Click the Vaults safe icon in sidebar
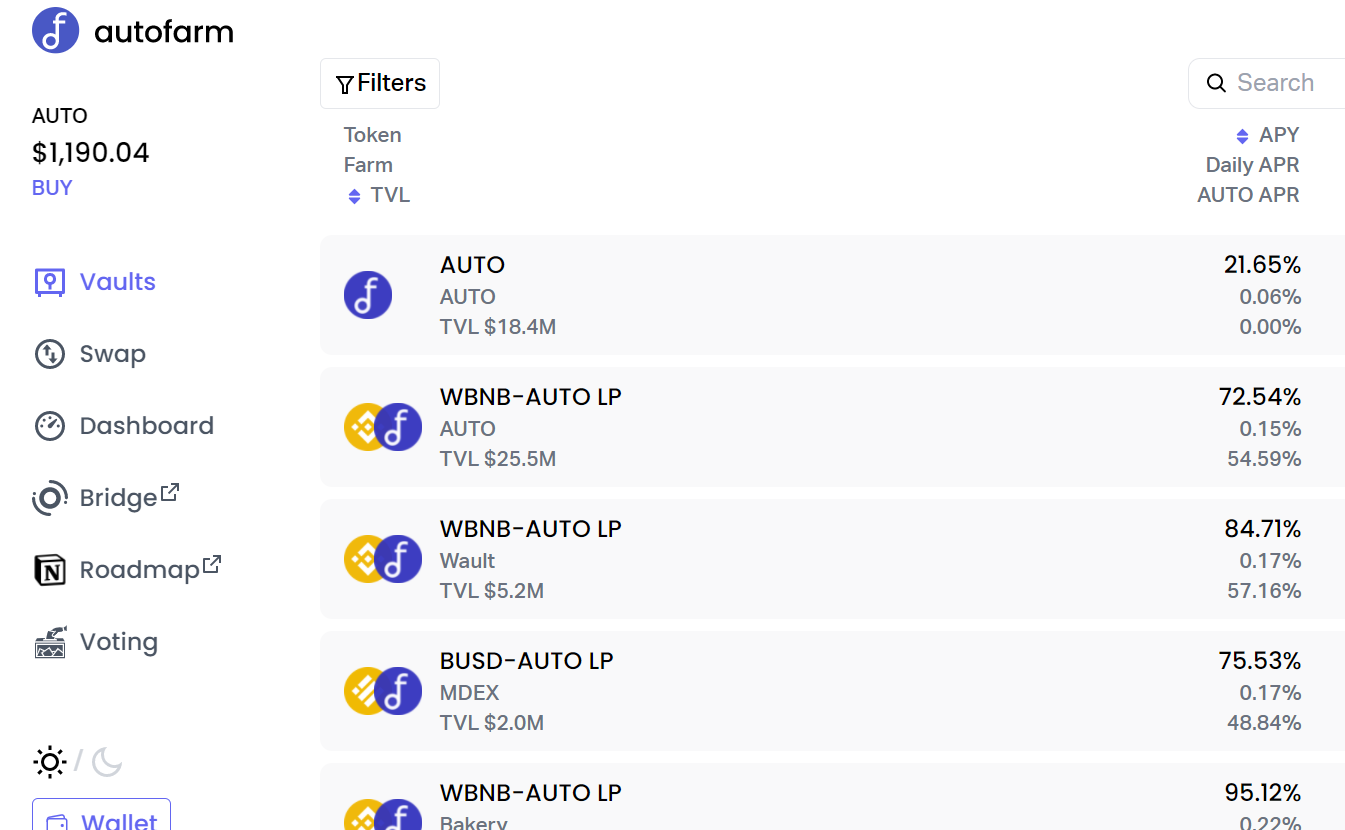The image size is (1345, 830). point(50,282)
